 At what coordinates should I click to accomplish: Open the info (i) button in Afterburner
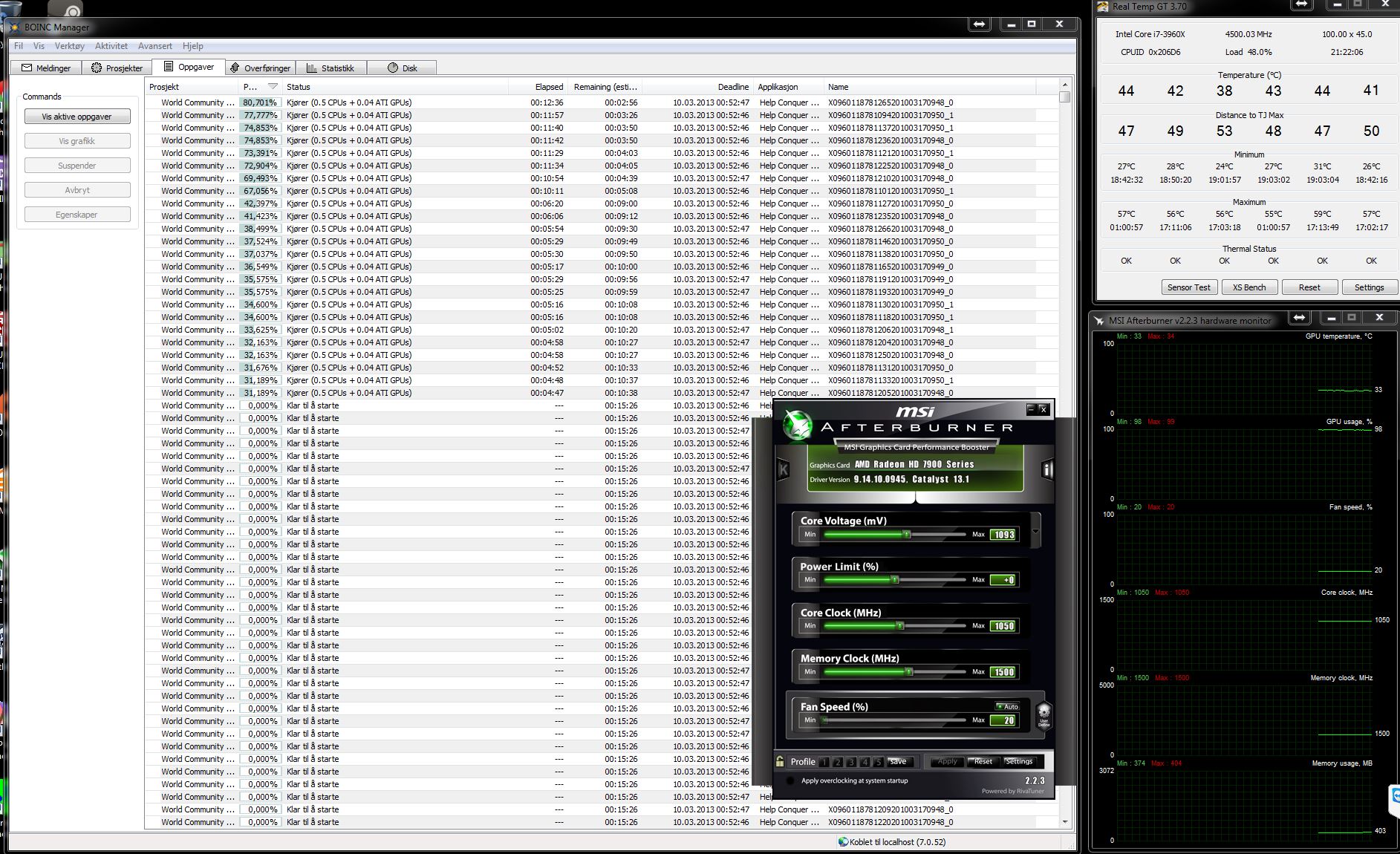[1047, 470]
